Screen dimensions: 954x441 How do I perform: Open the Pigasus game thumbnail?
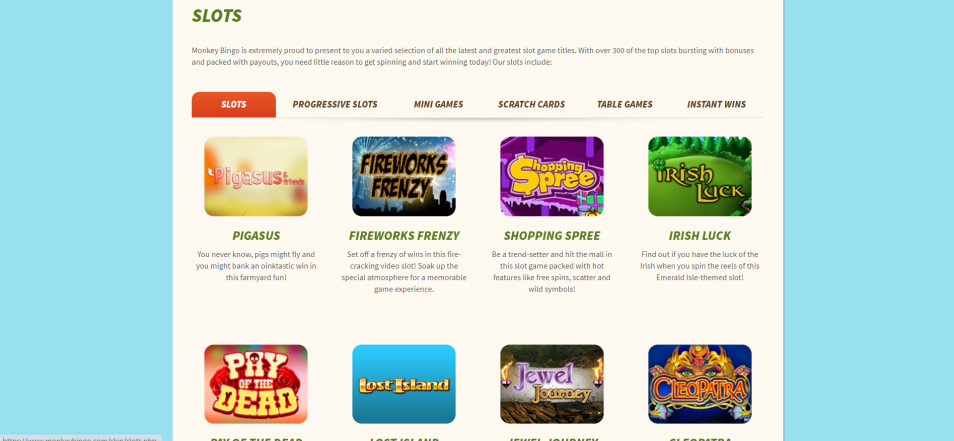[256, 176]
